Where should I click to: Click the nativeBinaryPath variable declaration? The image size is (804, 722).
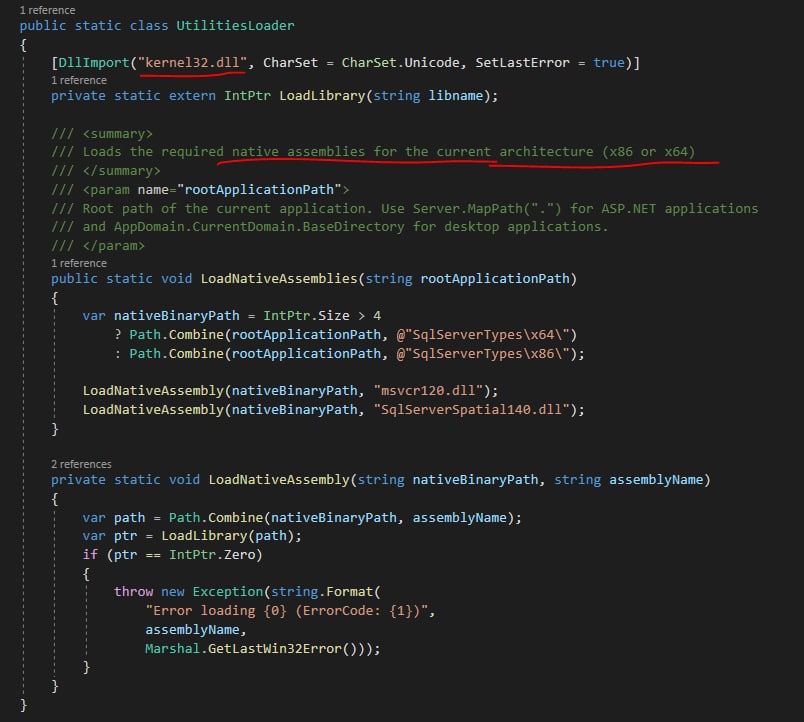point(176,316)
